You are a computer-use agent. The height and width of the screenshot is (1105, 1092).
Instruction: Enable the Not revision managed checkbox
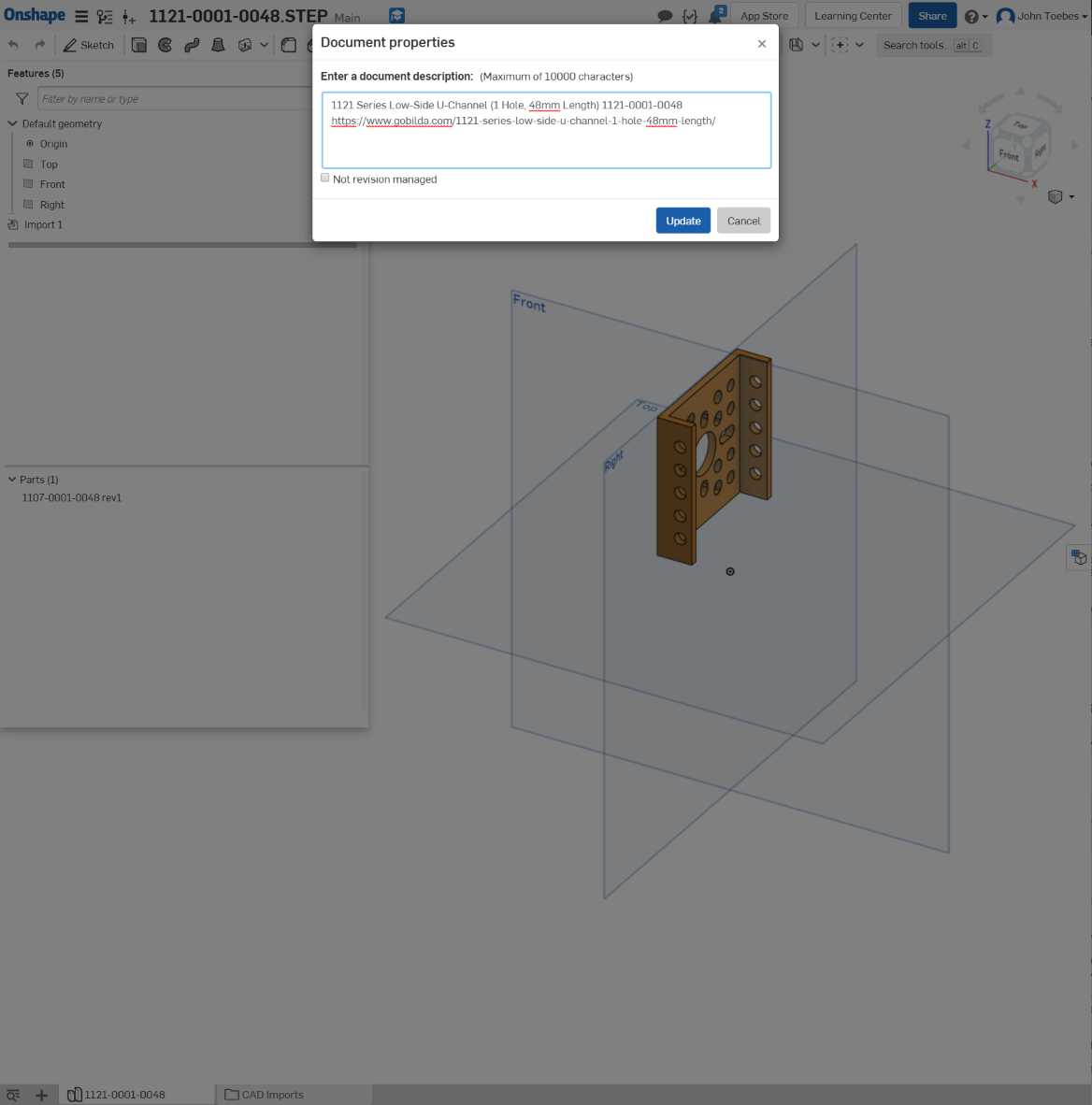coord(325,179)
